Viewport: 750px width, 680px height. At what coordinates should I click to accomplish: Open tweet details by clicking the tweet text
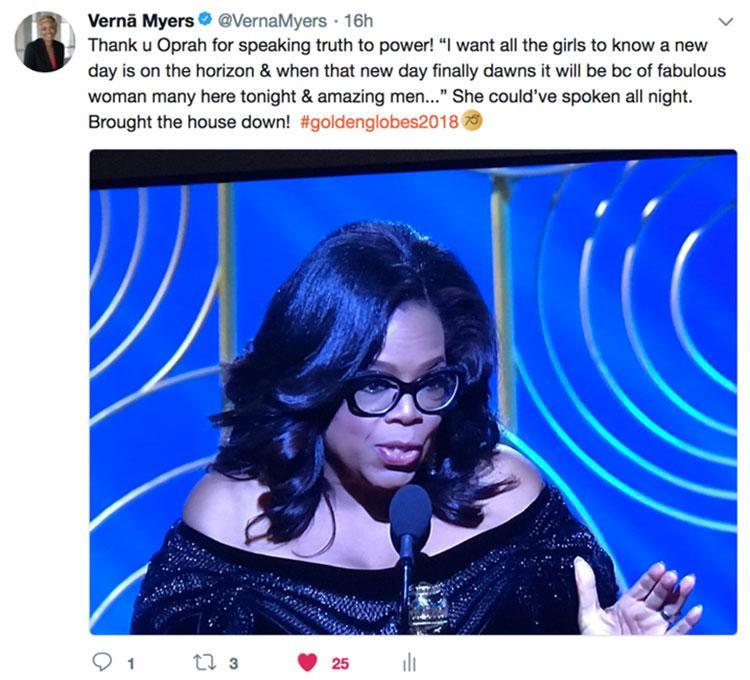[407, 83]
